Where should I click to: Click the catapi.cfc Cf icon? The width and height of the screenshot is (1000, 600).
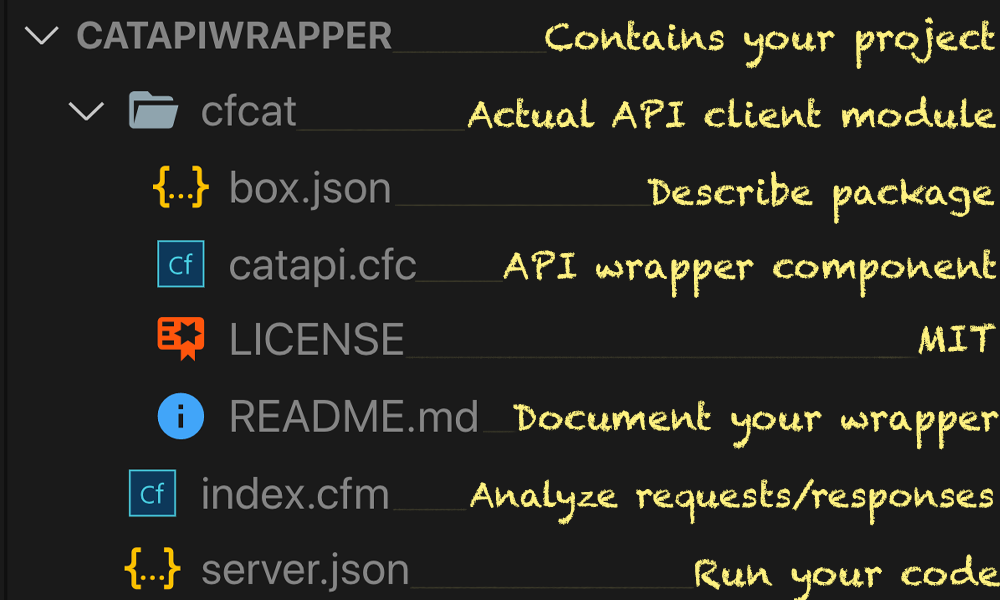[180, 263]
